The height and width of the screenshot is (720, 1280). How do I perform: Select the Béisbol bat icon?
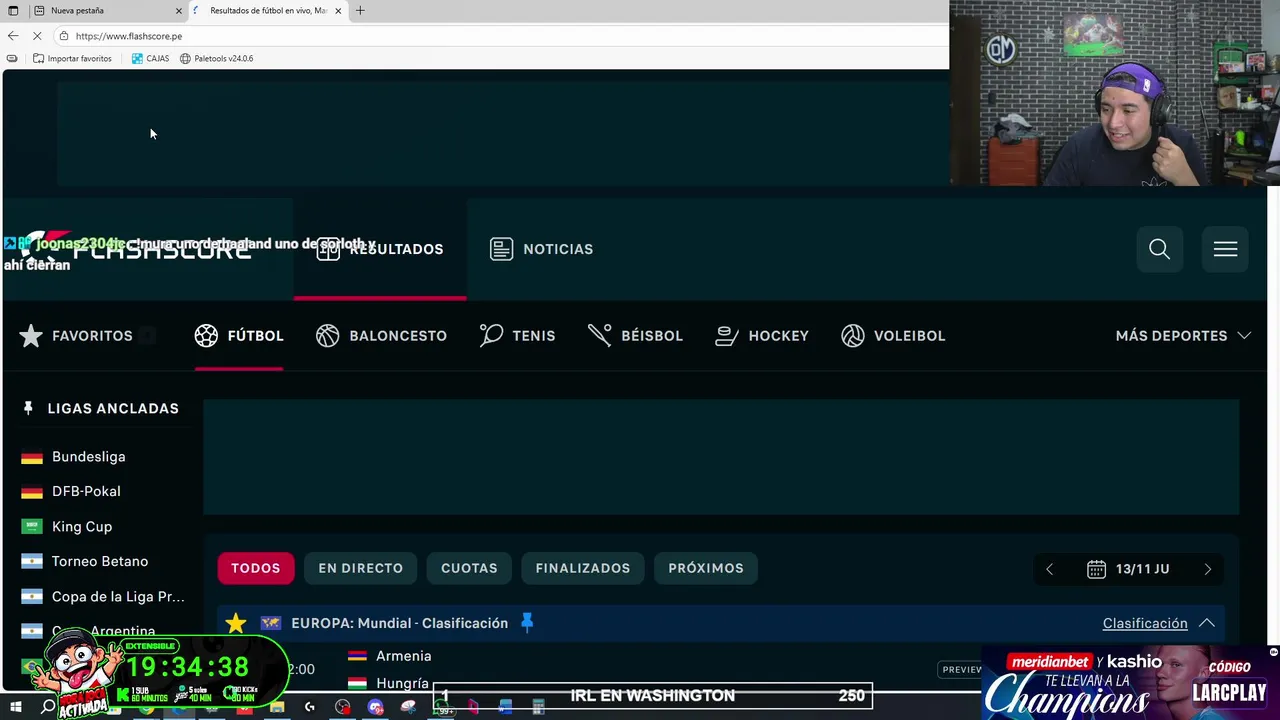600,336
